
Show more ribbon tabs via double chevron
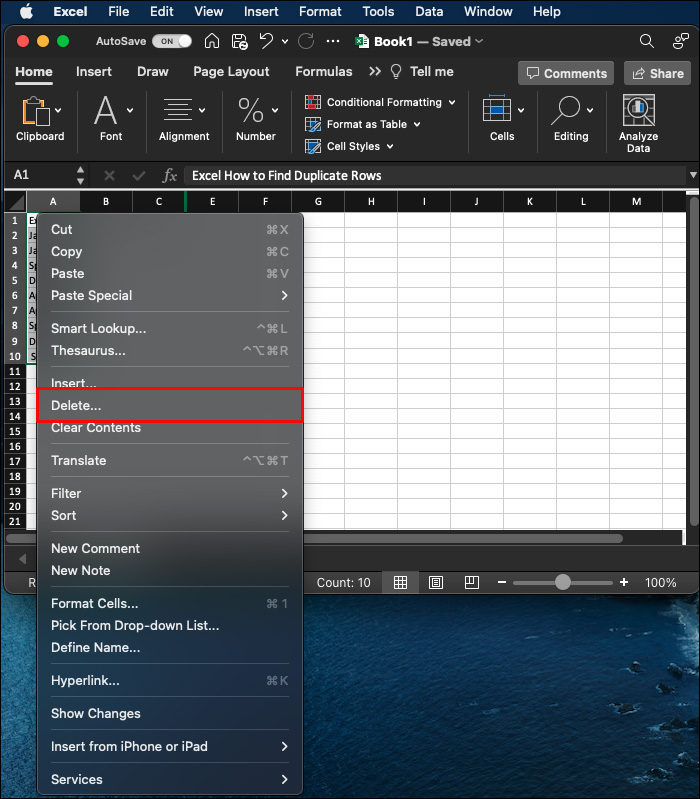click(x=375, y=71)
